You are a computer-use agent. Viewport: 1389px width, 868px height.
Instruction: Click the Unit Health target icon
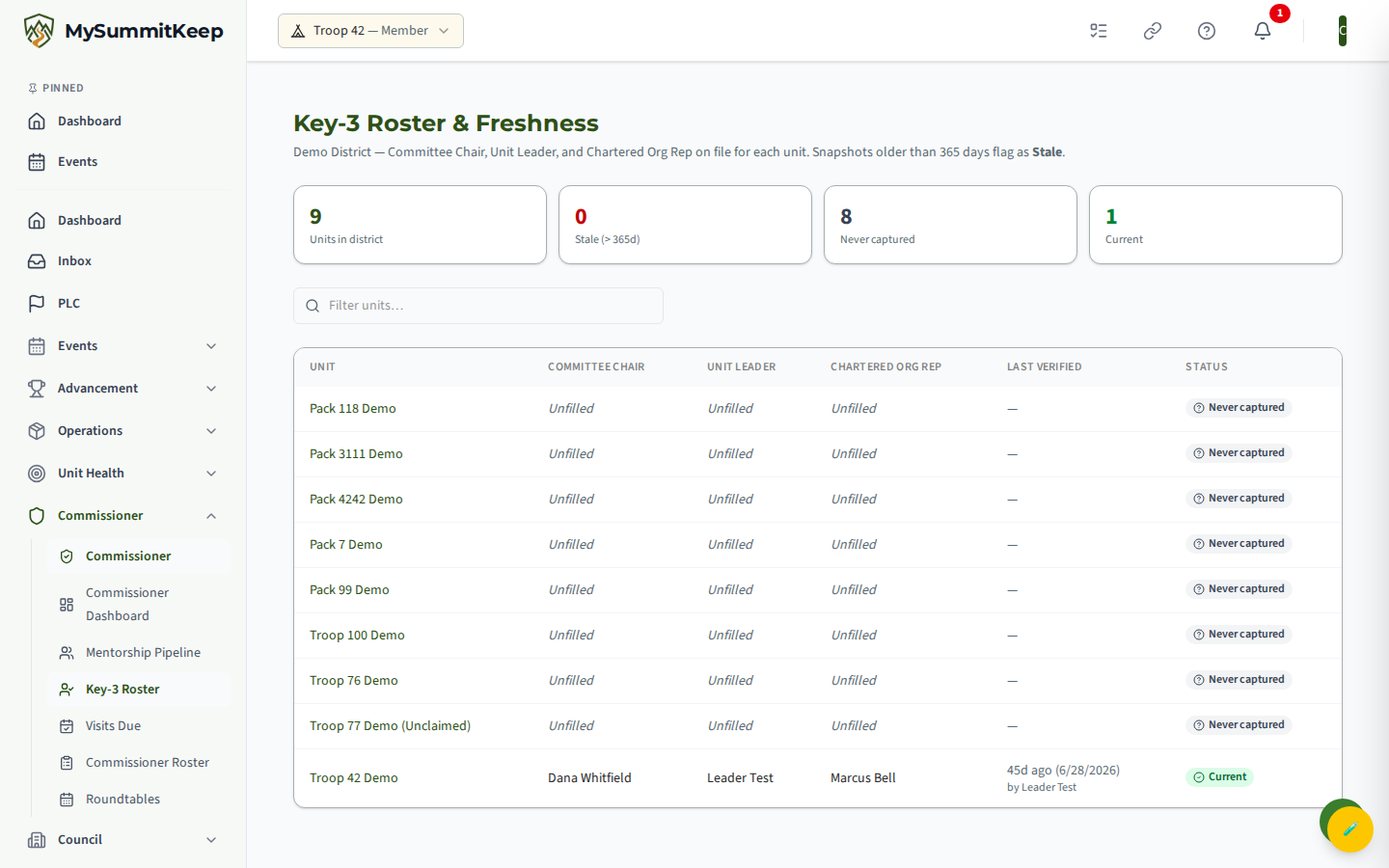click(x=37, y=474)
